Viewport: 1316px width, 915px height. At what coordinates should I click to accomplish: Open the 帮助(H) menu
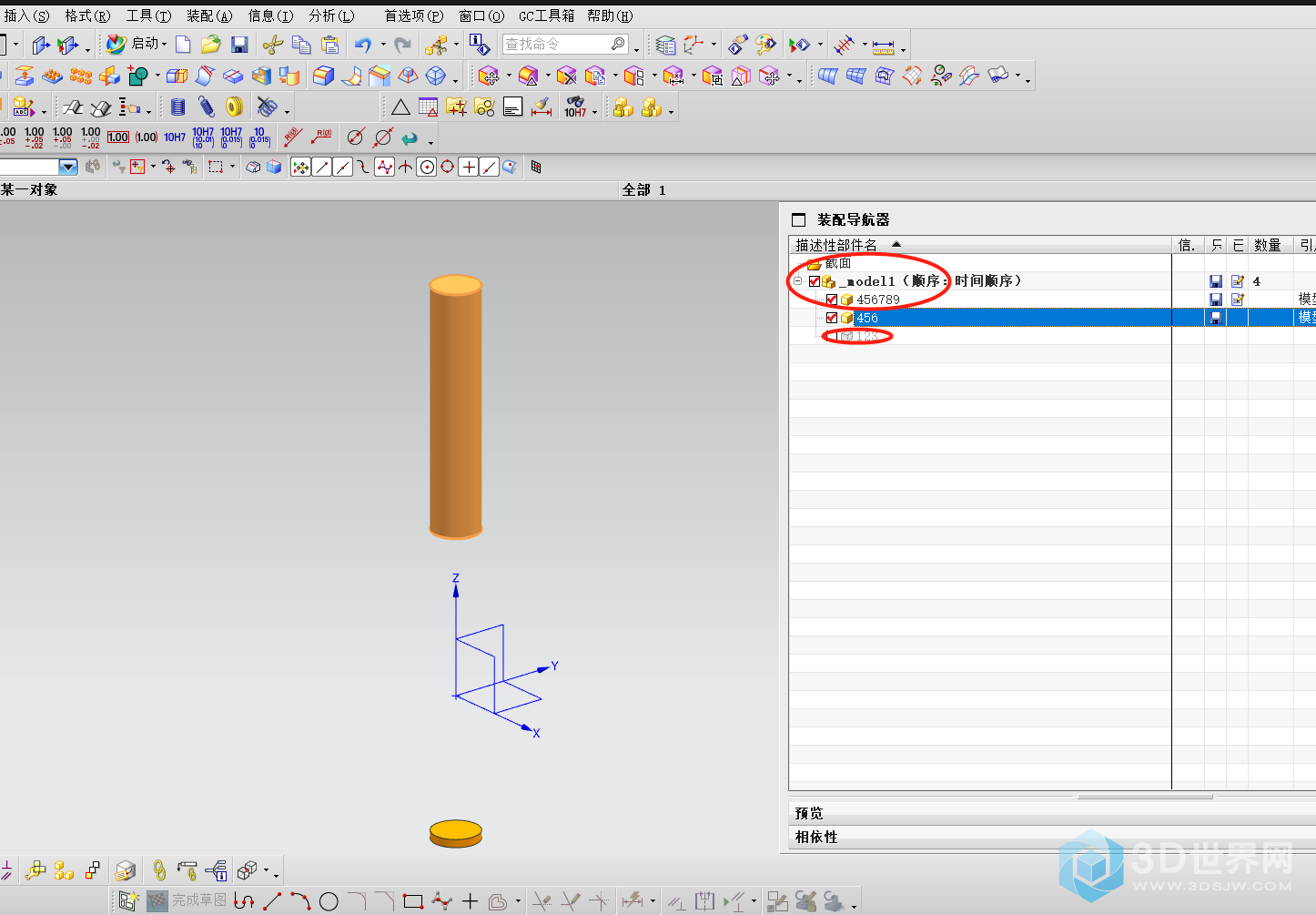point(610,15)
